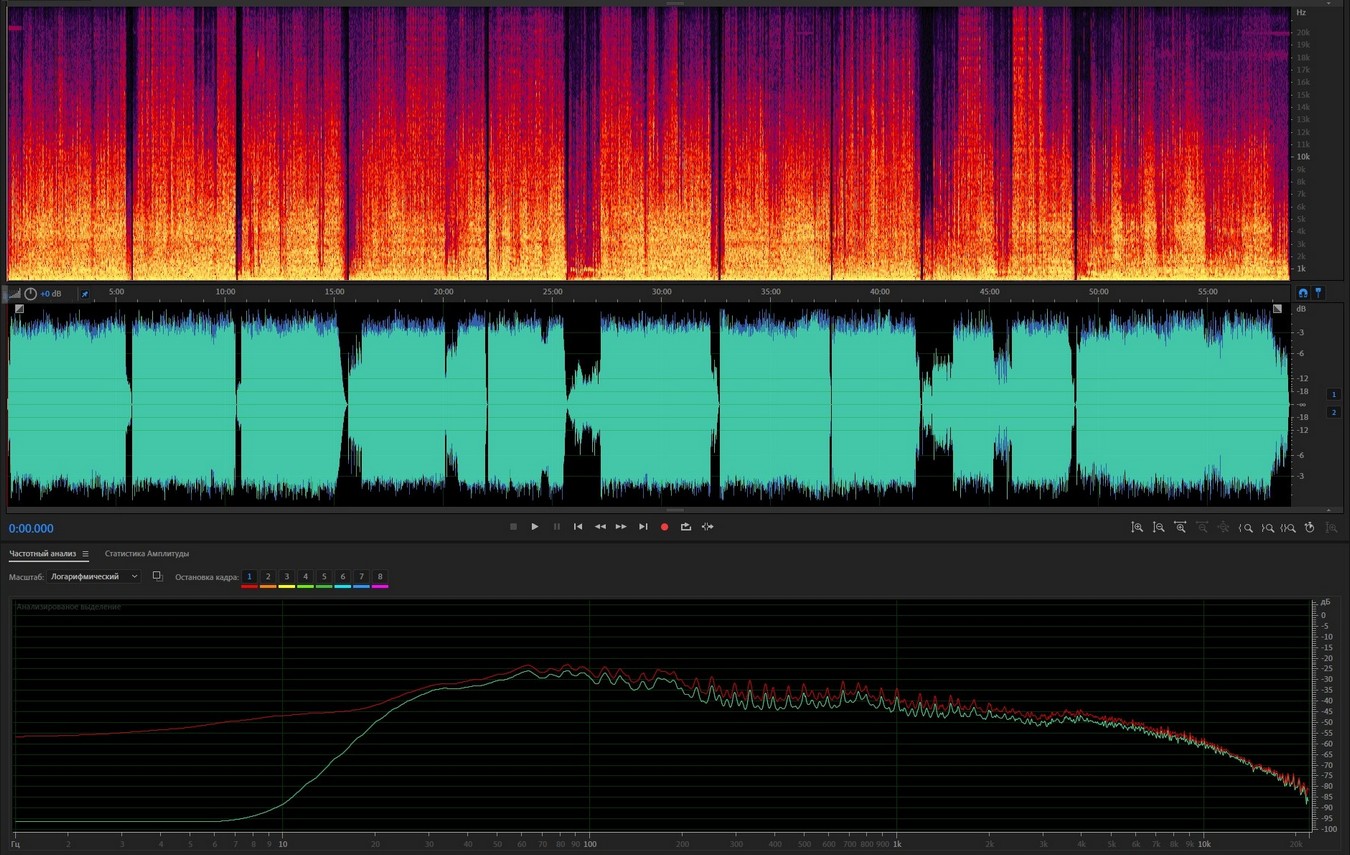Toggle snapping magnet icon above waveform
Viewport: 1350px width, 855px height.
[1303, 293]
